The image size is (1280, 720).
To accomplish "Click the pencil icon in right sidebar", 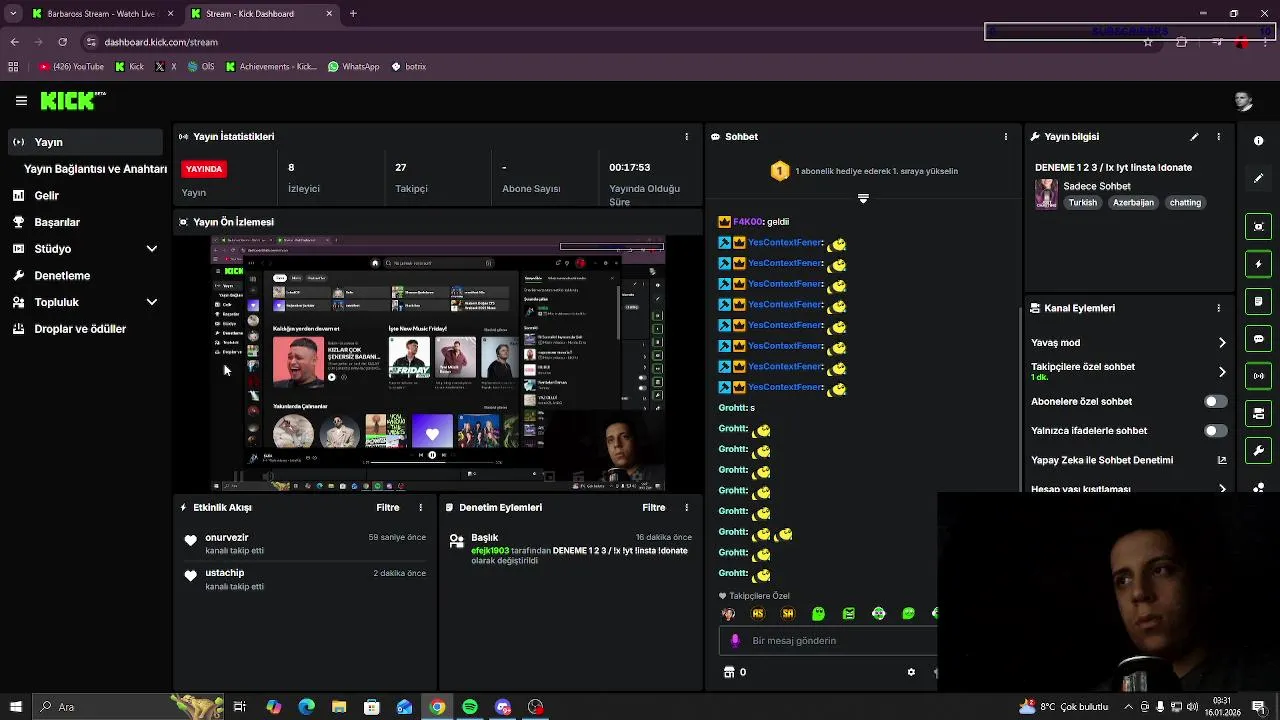I will pos(1259,178).
